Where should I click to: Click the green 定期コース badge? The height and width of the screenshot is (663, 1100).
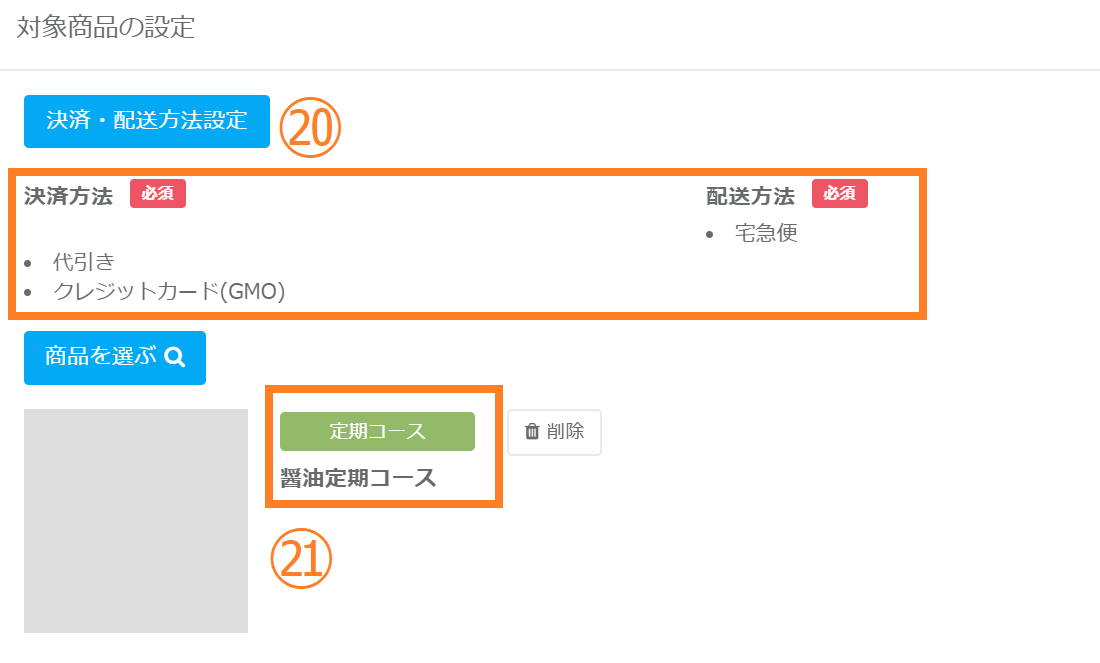377,431
